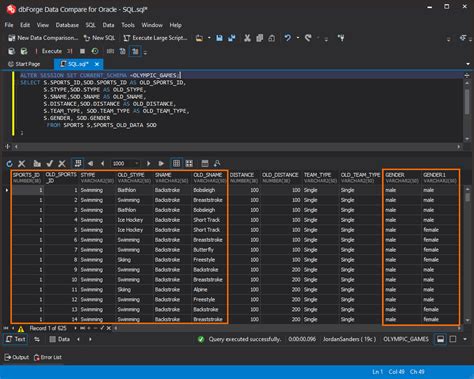Switch to the Start Page tab
This screenshot has width=474, height=379.
pos(24,64)
